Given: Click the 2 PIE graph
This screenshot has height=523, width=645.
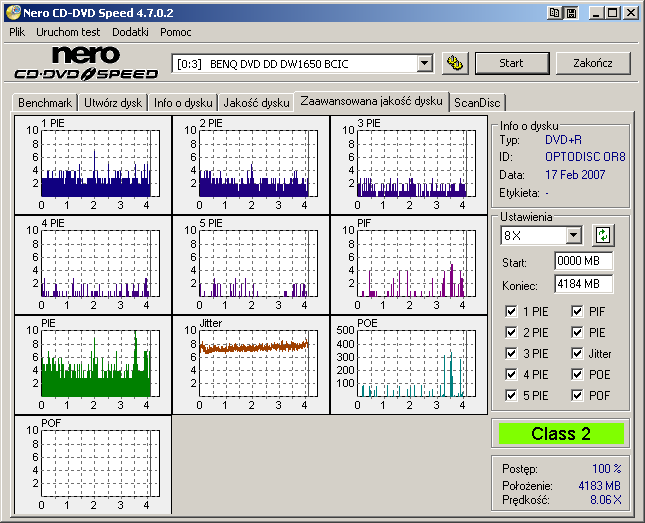Looking at the screenshot, I should point(251,165).
